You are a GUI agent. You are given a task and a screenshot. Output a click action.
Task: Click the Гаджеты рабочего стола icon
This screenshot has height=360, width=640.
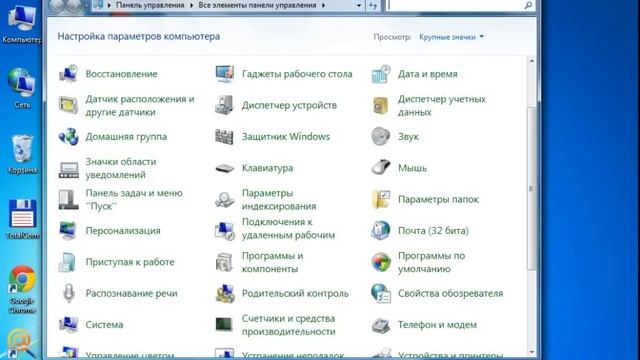click(224, 74)
